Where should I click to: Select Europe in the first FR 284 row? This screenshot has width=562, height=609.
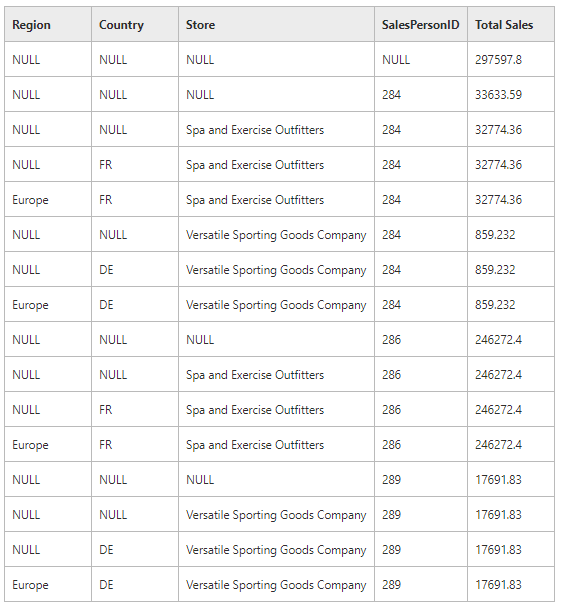pyautogui.click(x=48, y=200)
